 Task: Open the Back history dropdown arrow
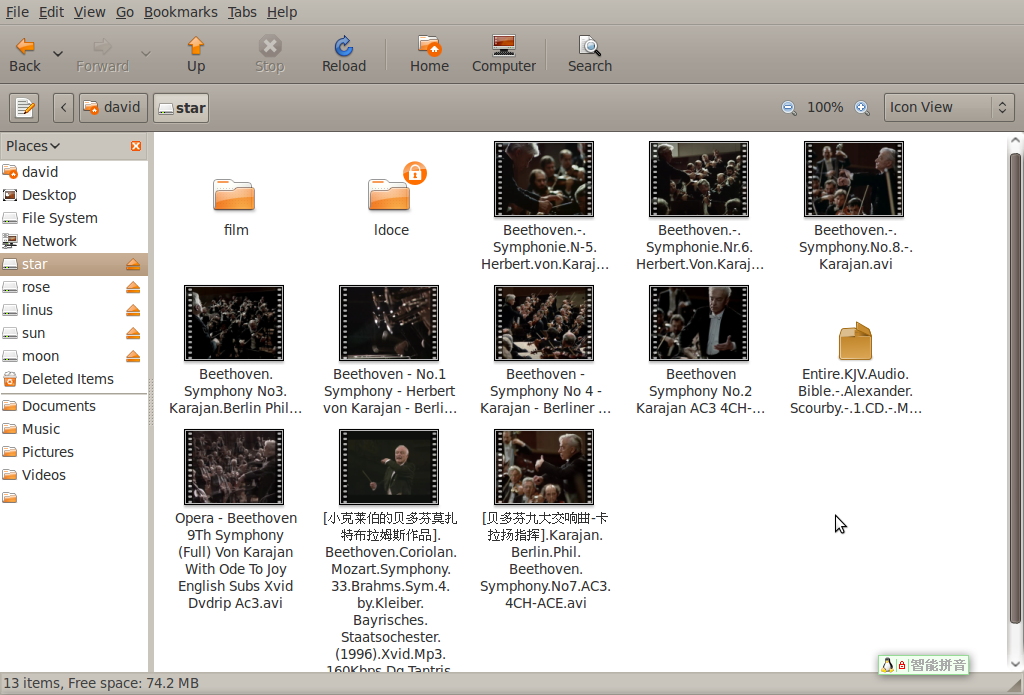58,54
